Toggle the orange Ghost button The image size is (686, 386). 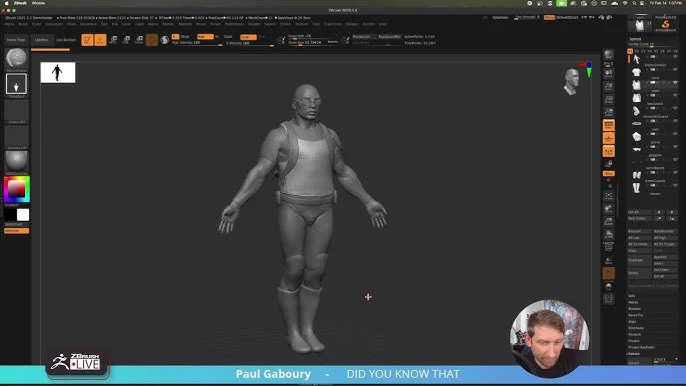(x=609, y=273)
